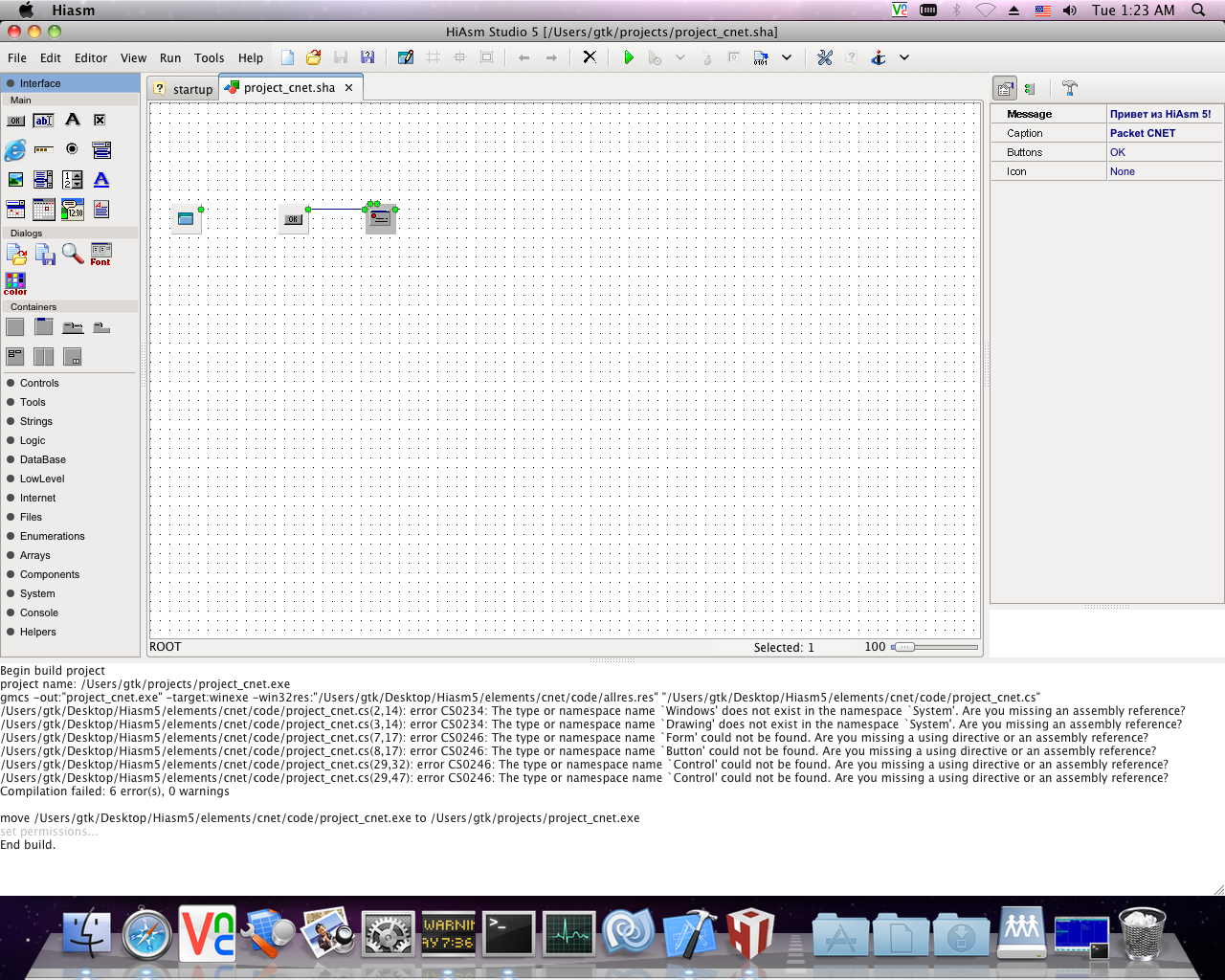This screenshot has width=1225, height=980.
Task: Select the message box element on canvas
Action: coord(381,219)
